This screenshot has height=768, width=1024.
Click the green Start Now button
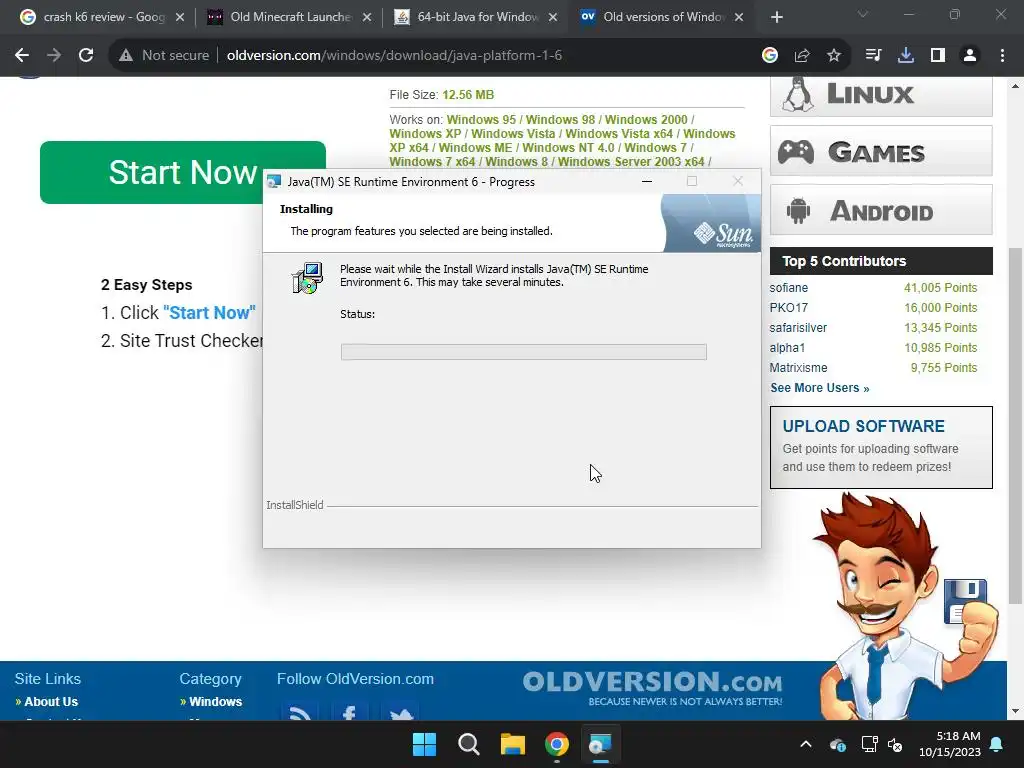[x=183, y=172]
